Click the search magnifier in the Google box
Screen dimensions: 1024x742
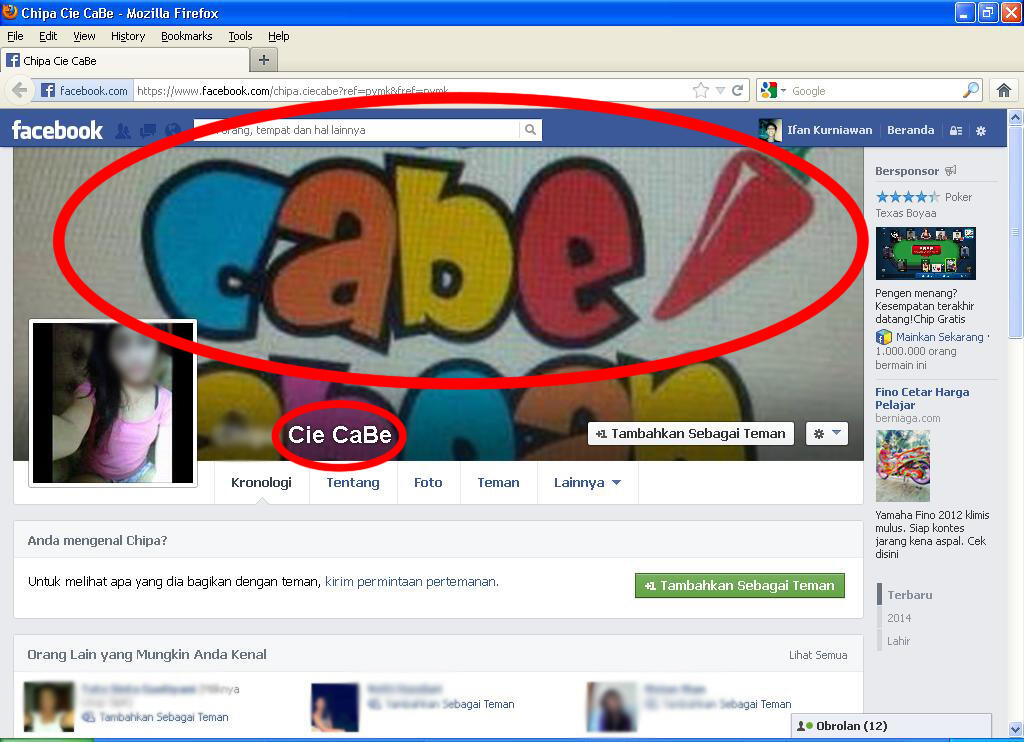971,90
